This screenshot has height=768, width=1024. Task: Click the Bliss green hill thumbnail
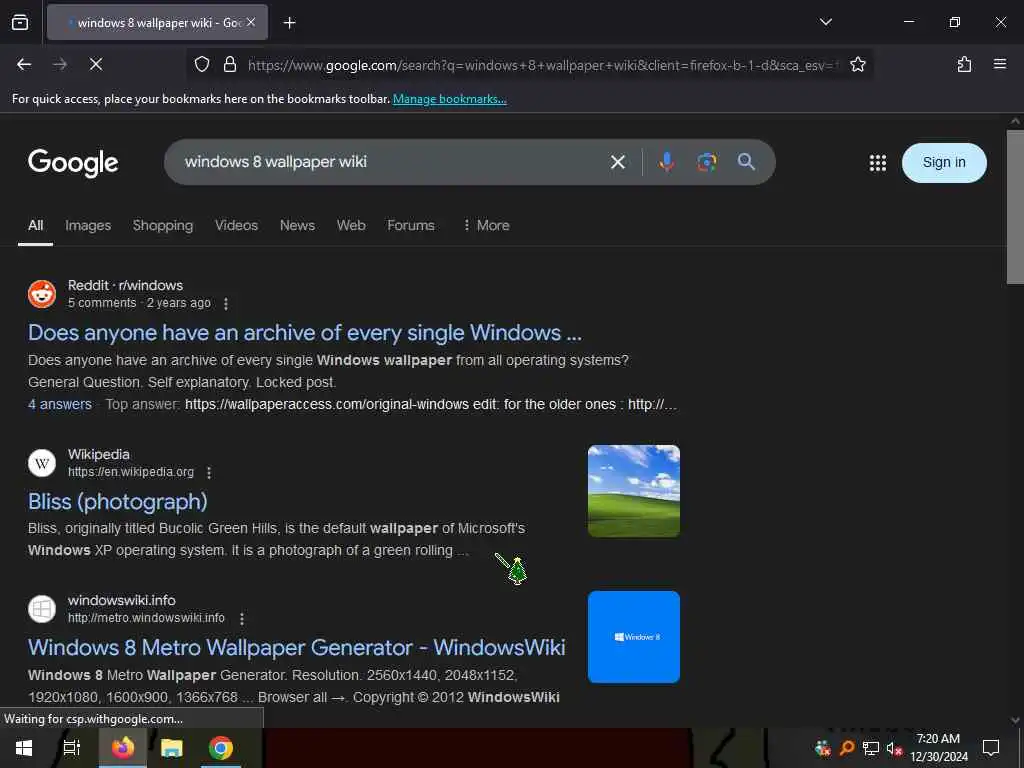pos(633,491)
